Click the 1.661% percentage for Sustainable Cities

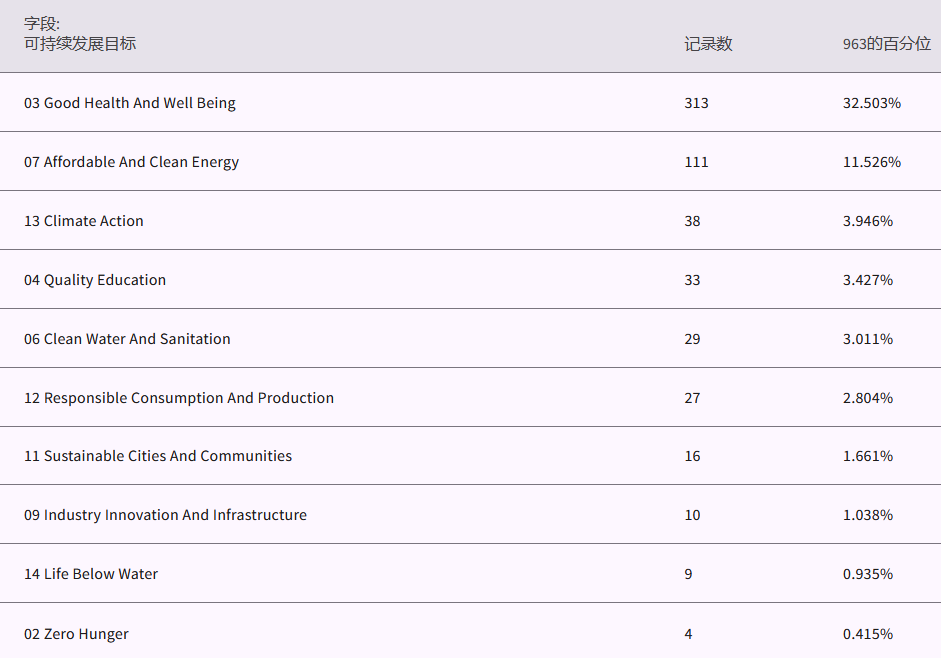click(867, 456)
